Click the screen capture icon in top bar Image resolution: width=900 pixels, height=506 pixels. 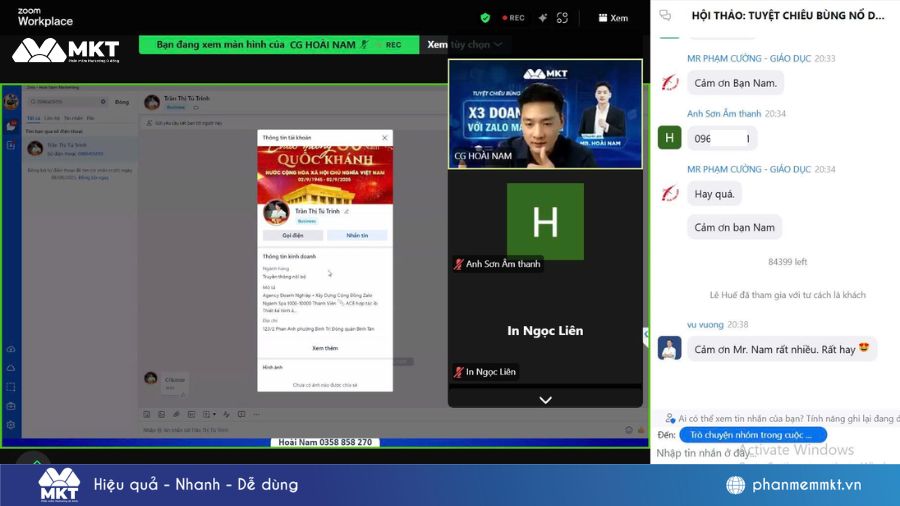coord(562,18)
